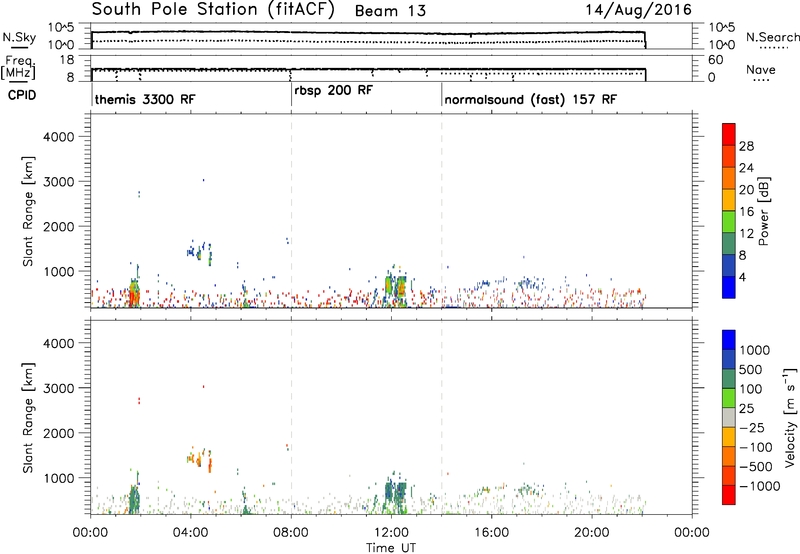Select the rbsp 200 RF mode label
The height and width of the screenshot is (554, 800).
point(334,90)
